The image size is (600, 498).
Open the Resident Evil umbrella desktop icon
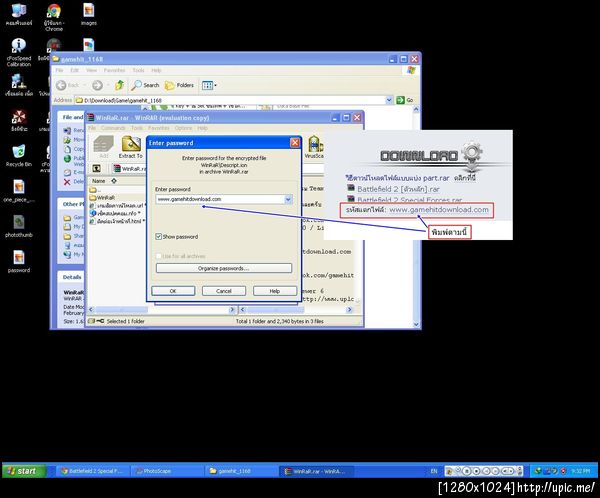19,120
